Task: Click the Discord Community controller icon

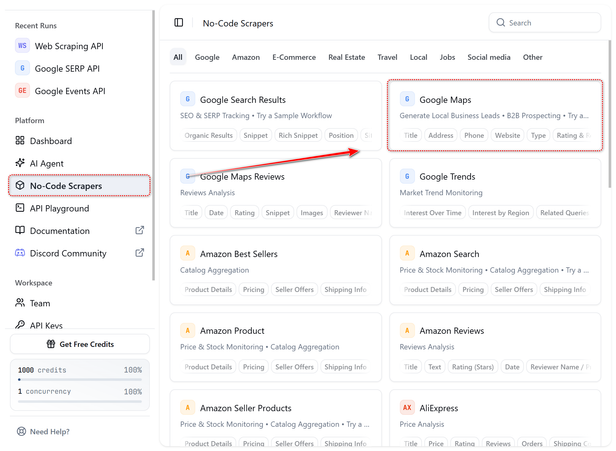Action: tap(20, 253)
